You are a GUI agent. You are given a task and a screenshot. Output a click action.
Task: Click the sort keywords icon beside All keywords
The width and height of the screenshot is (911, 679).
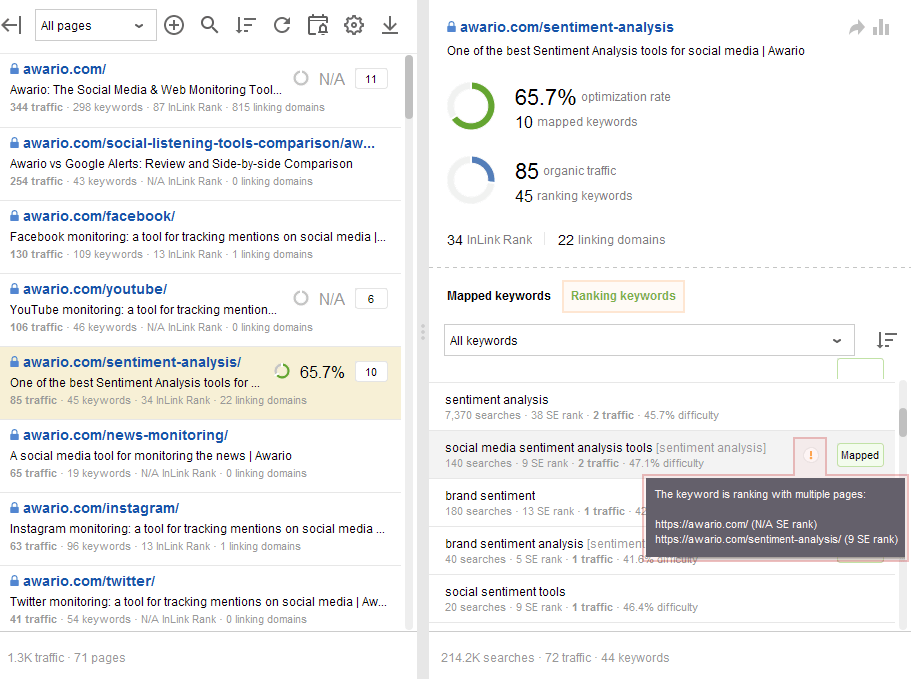887,340
